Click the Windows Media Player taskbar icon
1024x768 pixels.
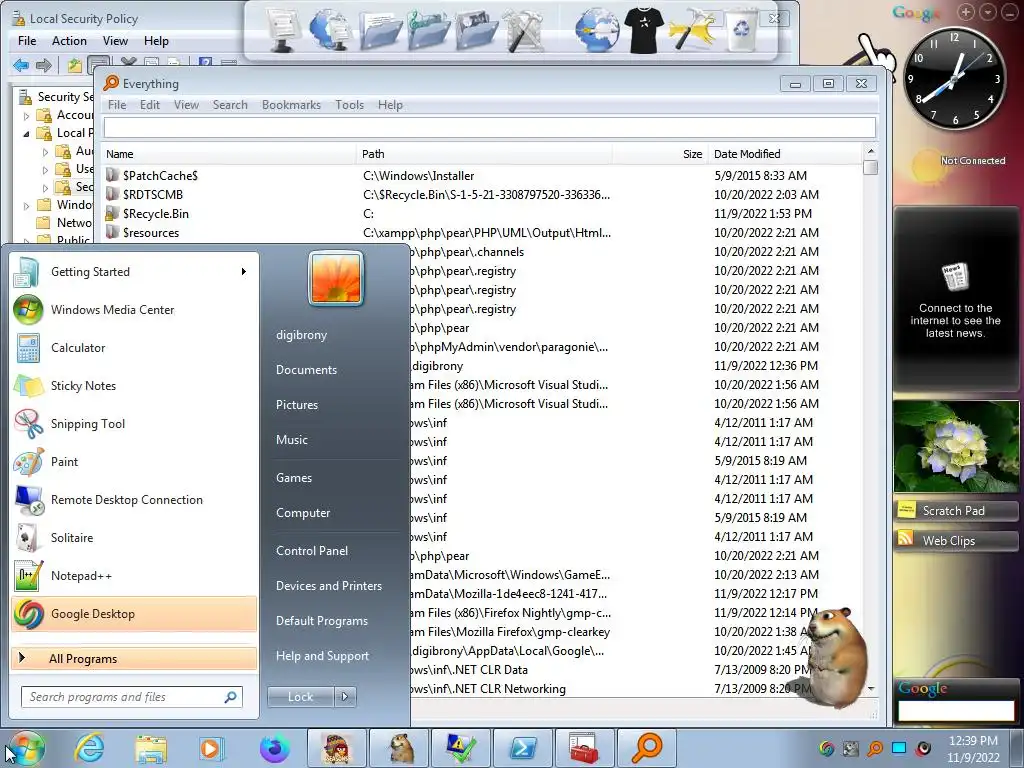click(x=212, y=747)
